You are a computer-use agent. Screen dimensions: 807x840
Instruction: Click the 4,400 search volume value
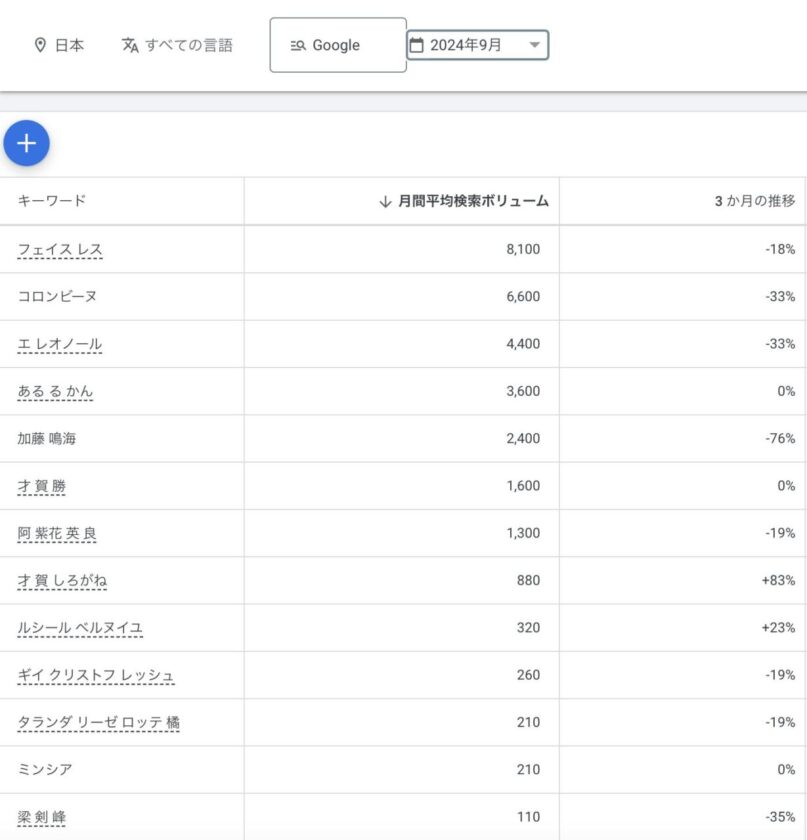523,343
